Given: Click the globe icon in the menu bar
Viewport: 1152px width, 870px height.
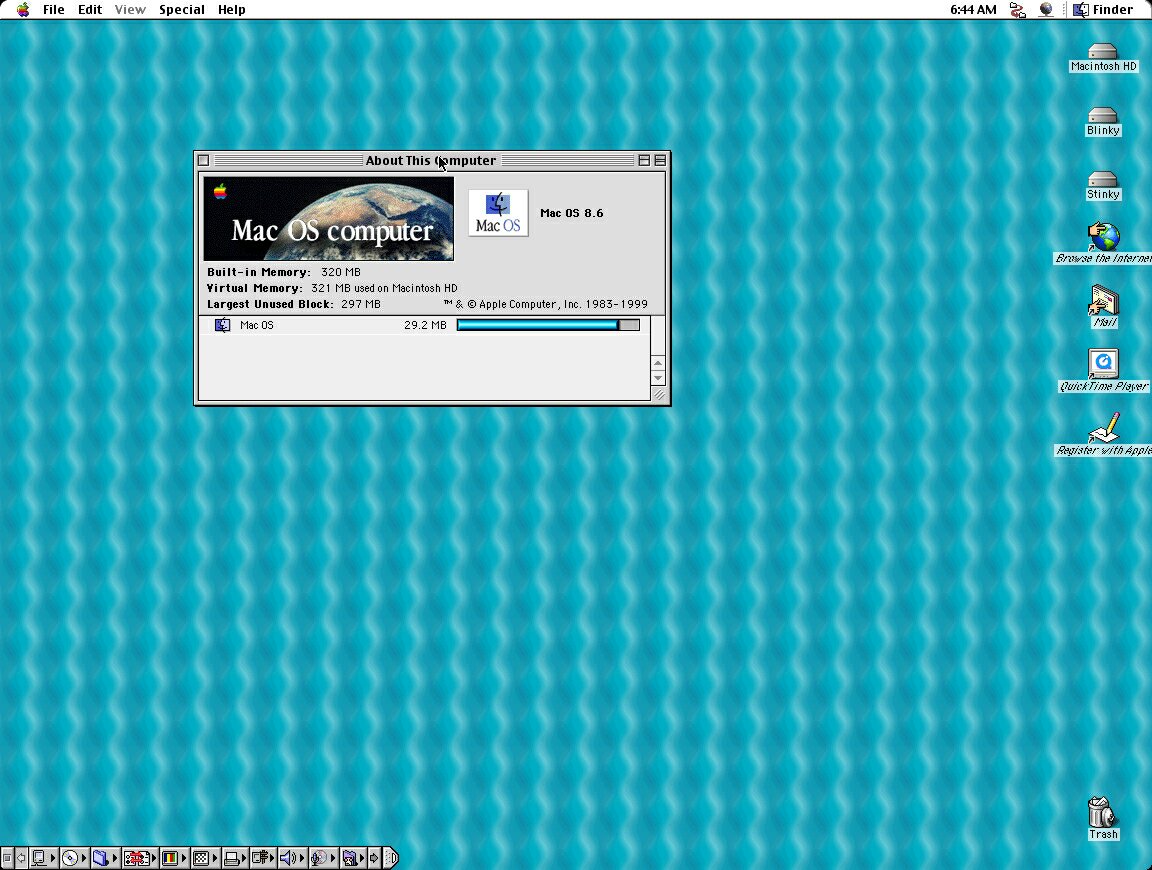Looking at the screenshot, I should click(1045, 10).
